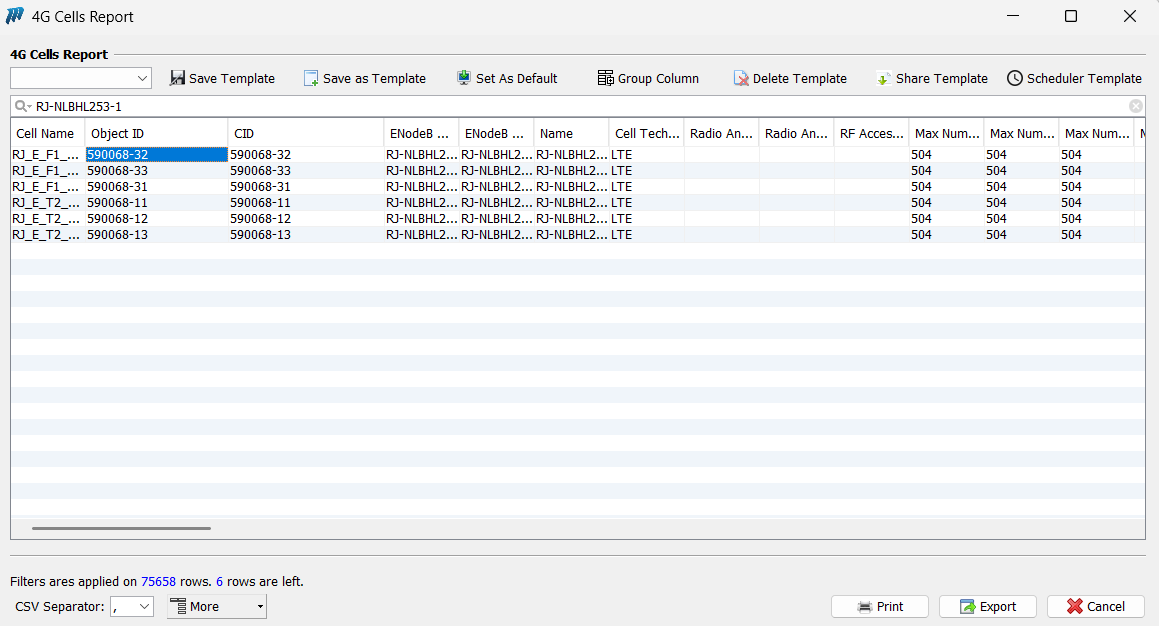Click the Save as Template icon
This screenshot has width=1159, height=626.
coord(311,78)
